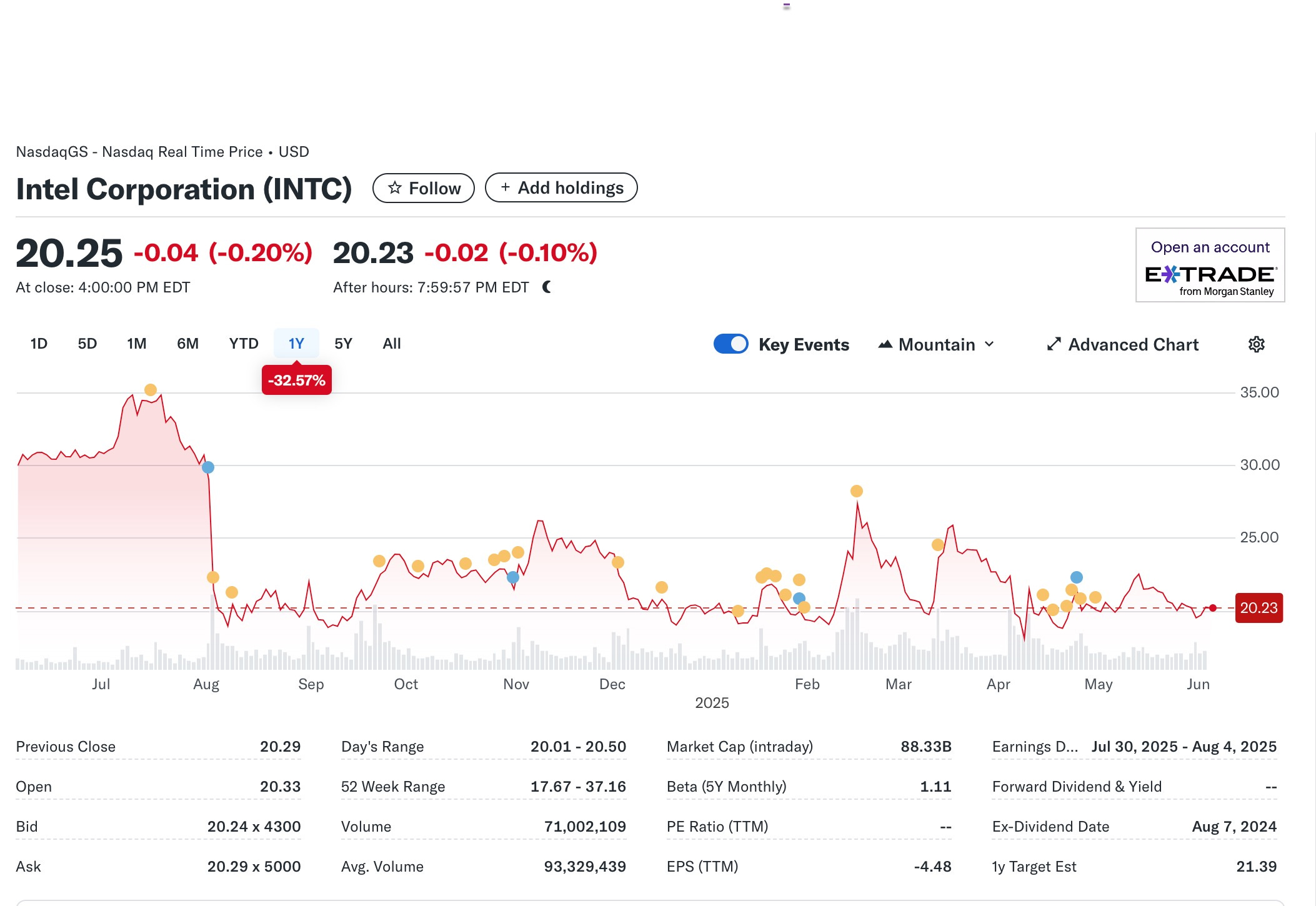Click the Mountain chart type icon

click(885, 344)
